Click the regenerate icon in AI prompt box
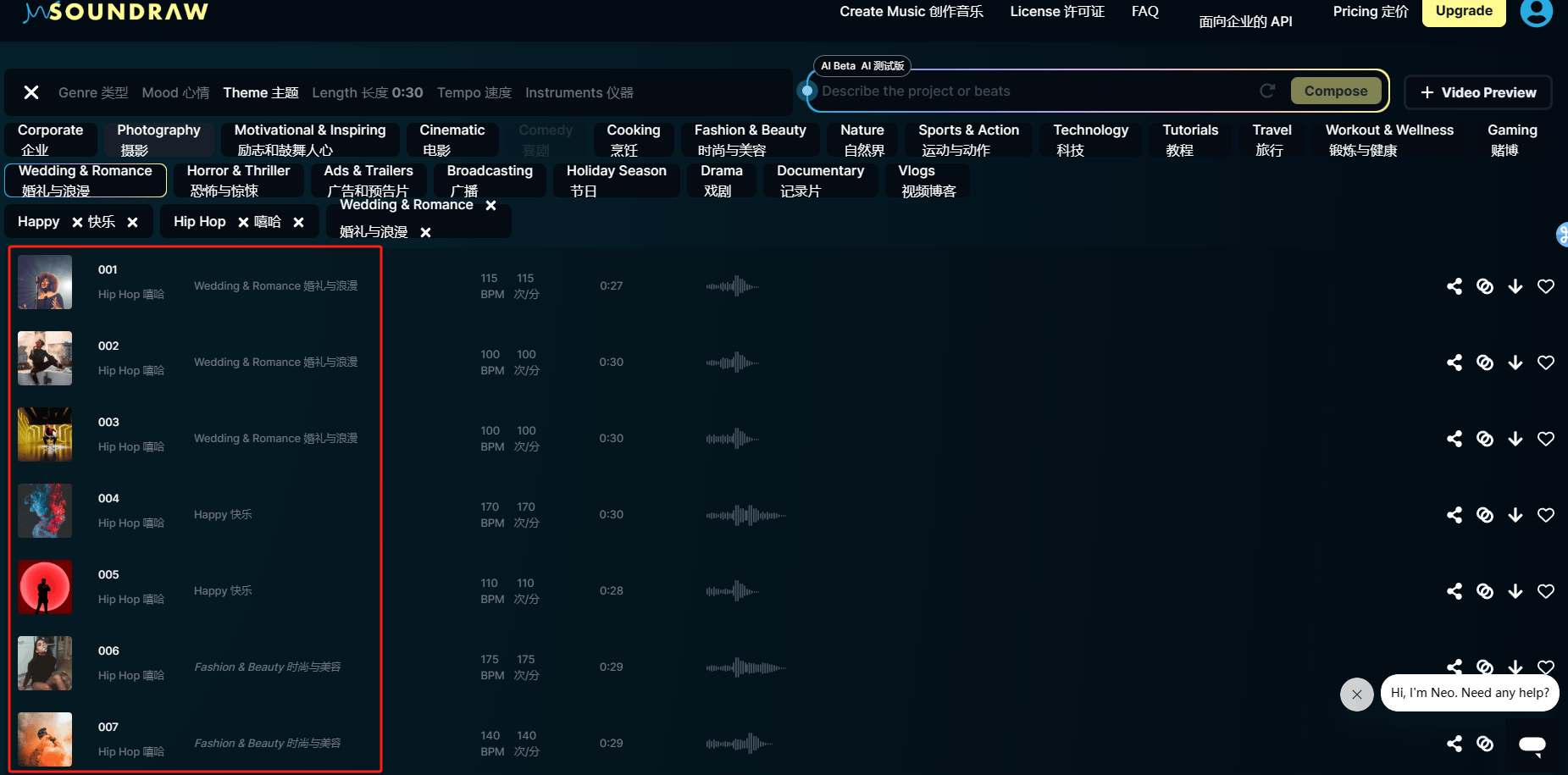Screen dimensions: 1568x775 [x=1267, y=91]
